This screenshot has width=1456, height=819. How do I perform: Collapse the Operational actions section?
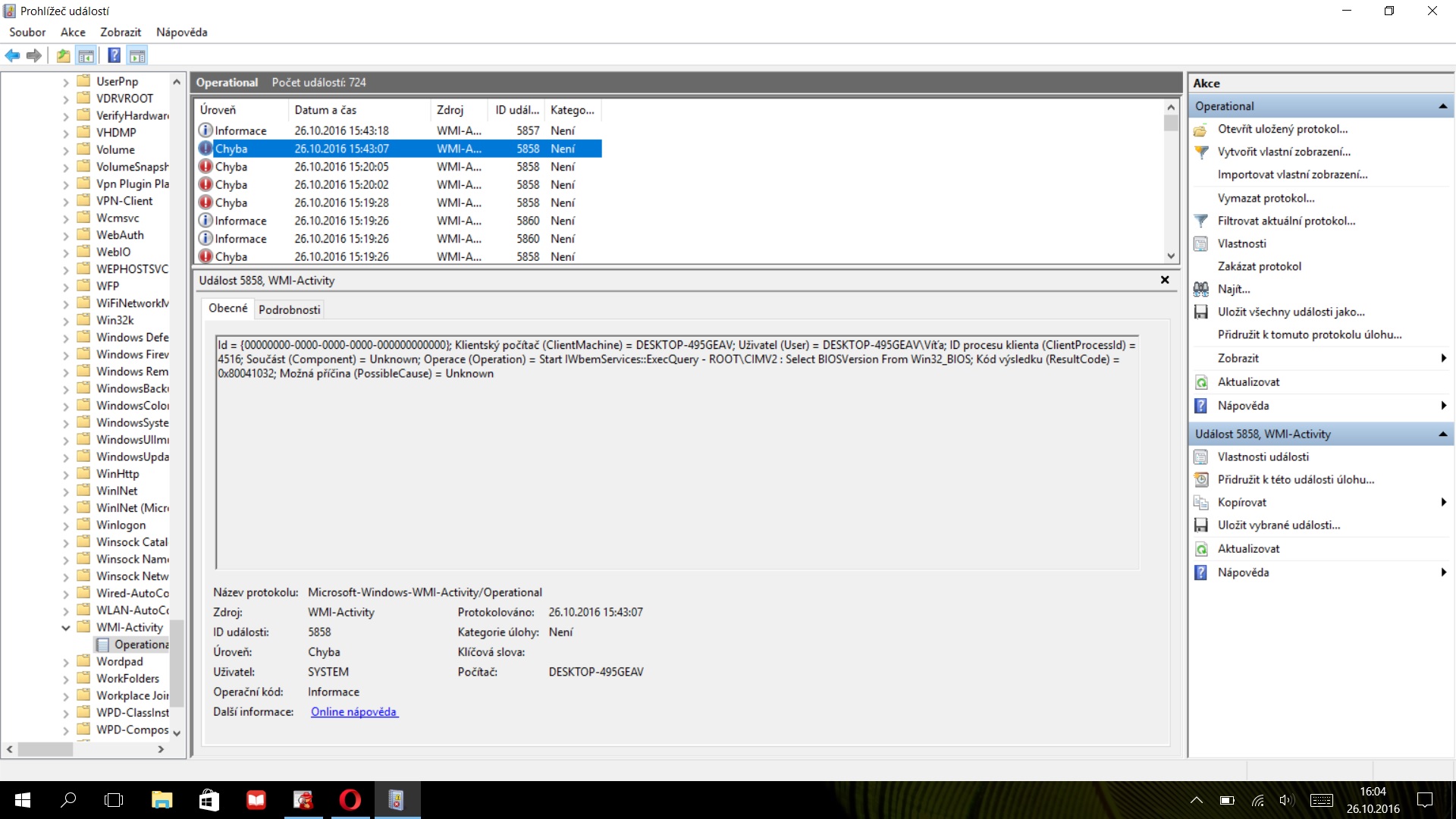pyautogui.click(x=1442, y=106)
